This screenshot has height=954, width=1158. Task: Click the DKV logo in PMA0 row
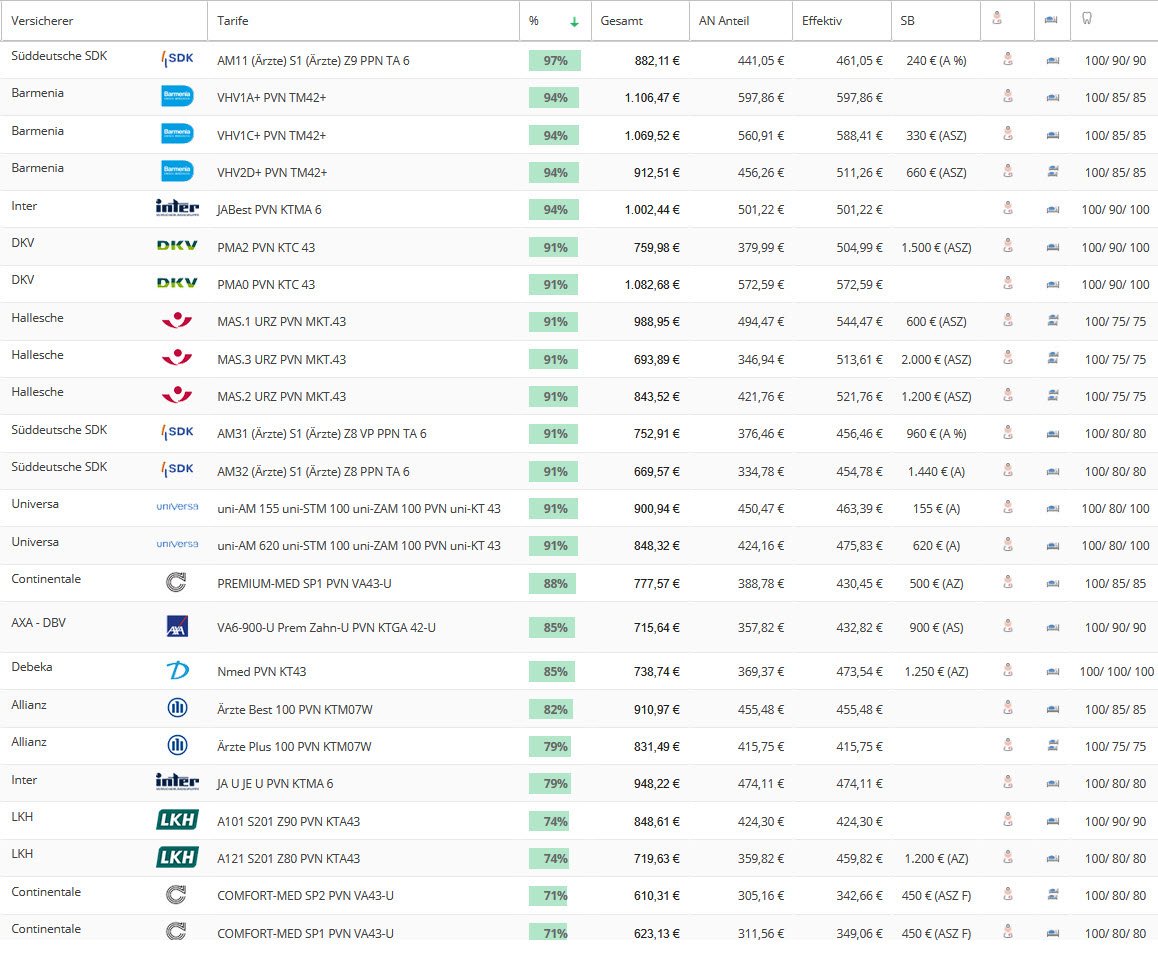[177, 284]
